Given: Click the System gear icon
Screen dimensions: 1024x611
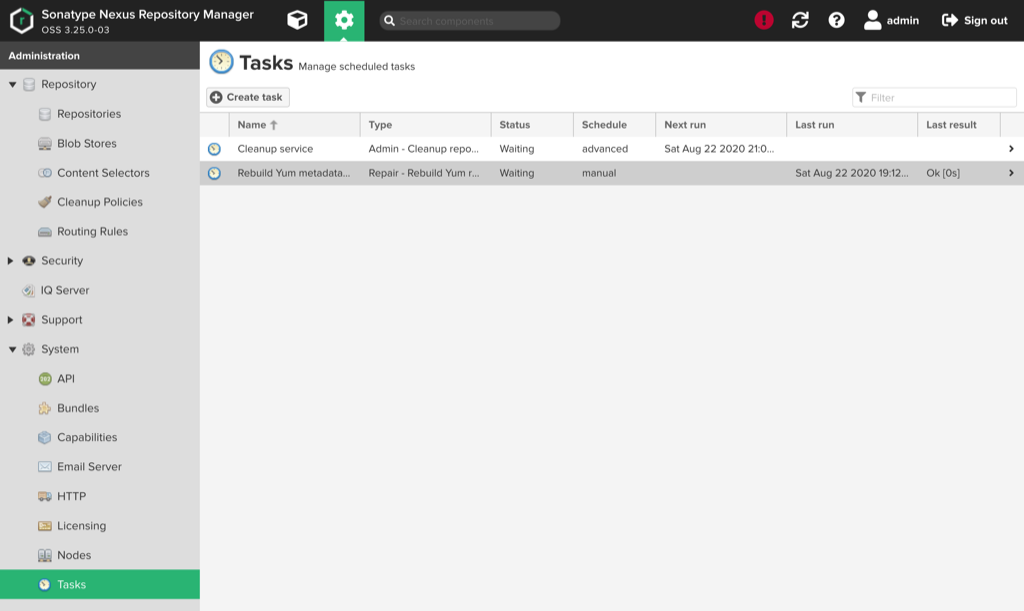Looking at the screenshot, I should coord(29,349).
